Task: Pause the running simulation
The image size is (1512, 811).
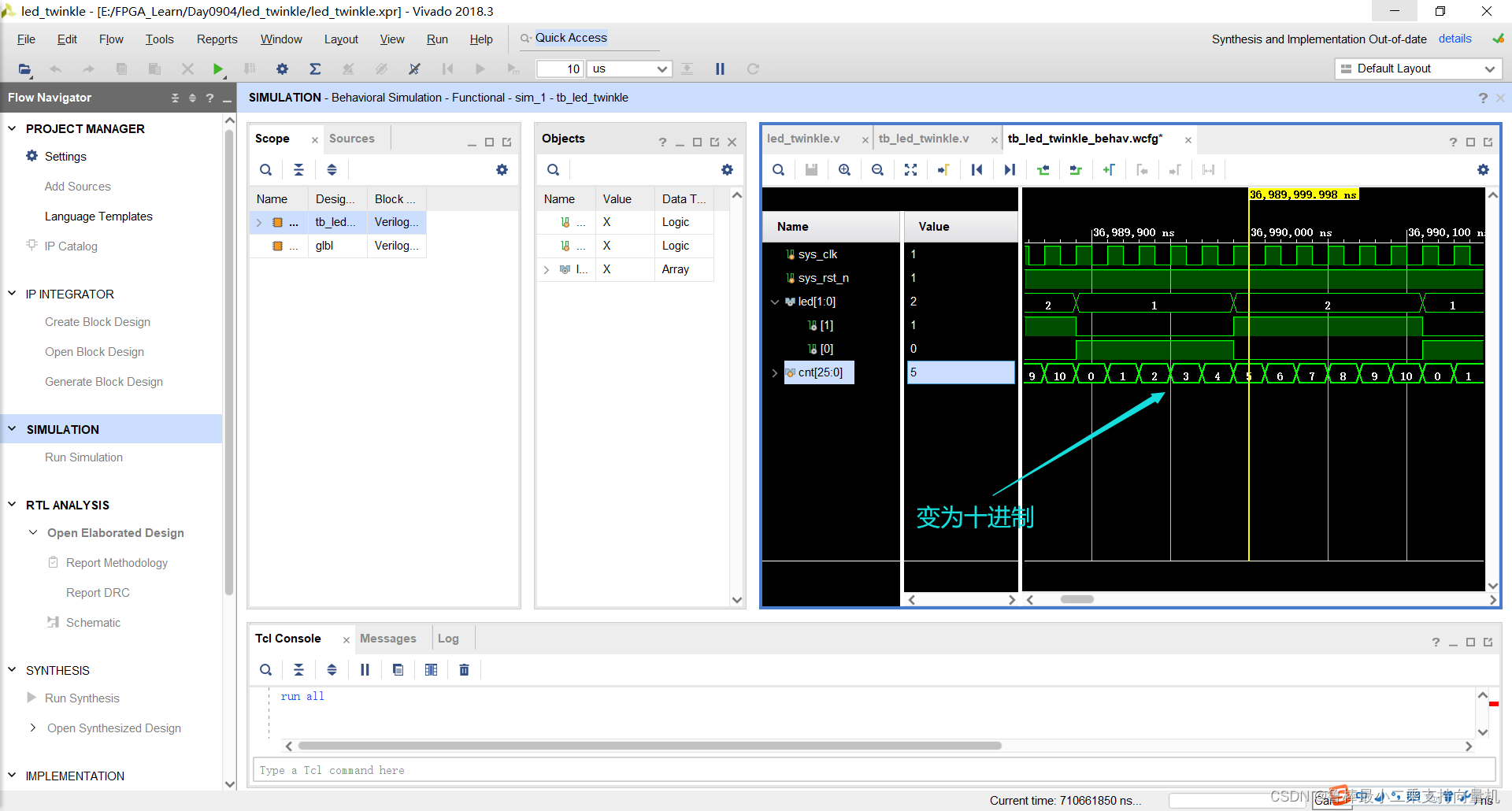Action: [x=720, y=69]
